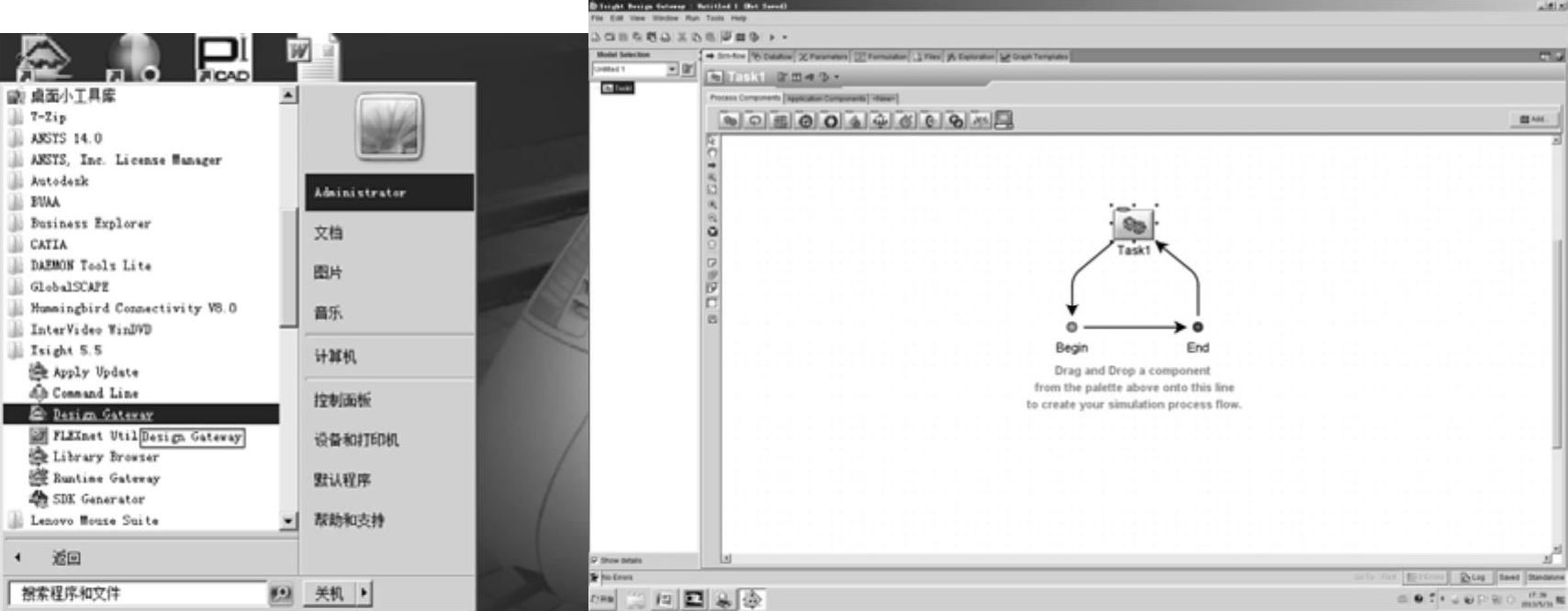Open the Tools menu in Isight
Viewport: 1568px width, 611px height.
(715, 18)
